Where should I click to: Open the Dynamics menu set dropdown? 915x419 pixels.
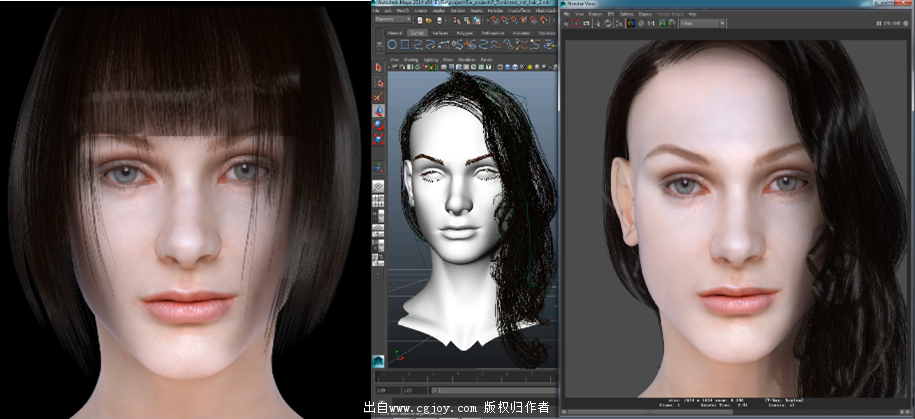click(x=396, y=18)
